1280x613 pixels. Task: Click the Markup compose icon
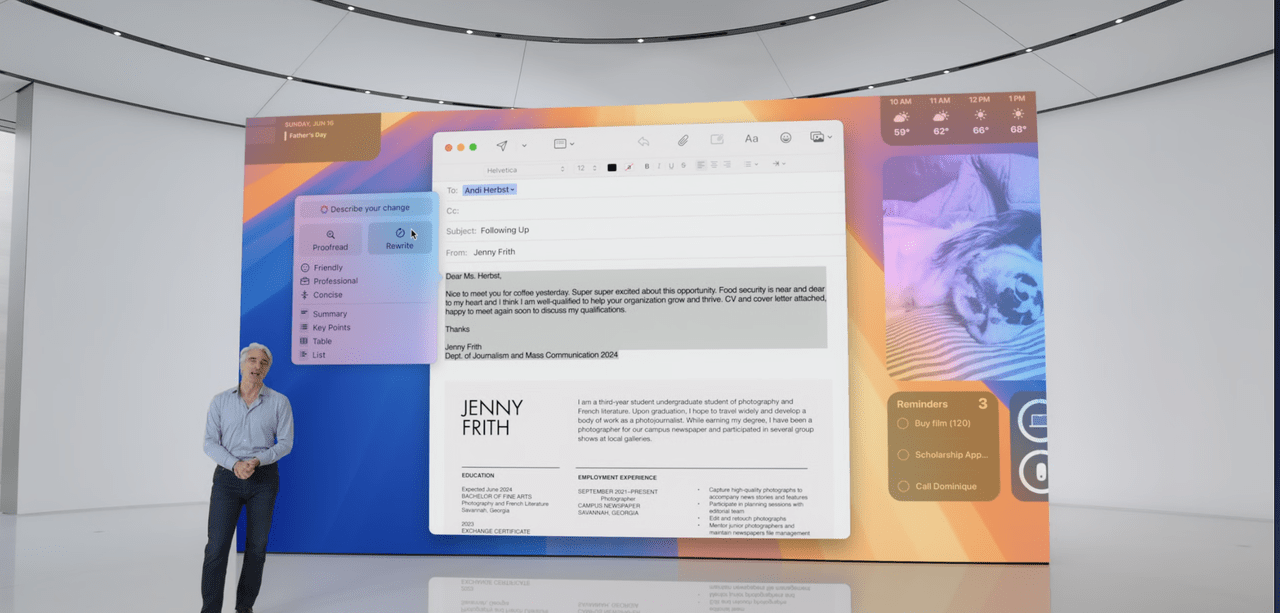[718, 139]
